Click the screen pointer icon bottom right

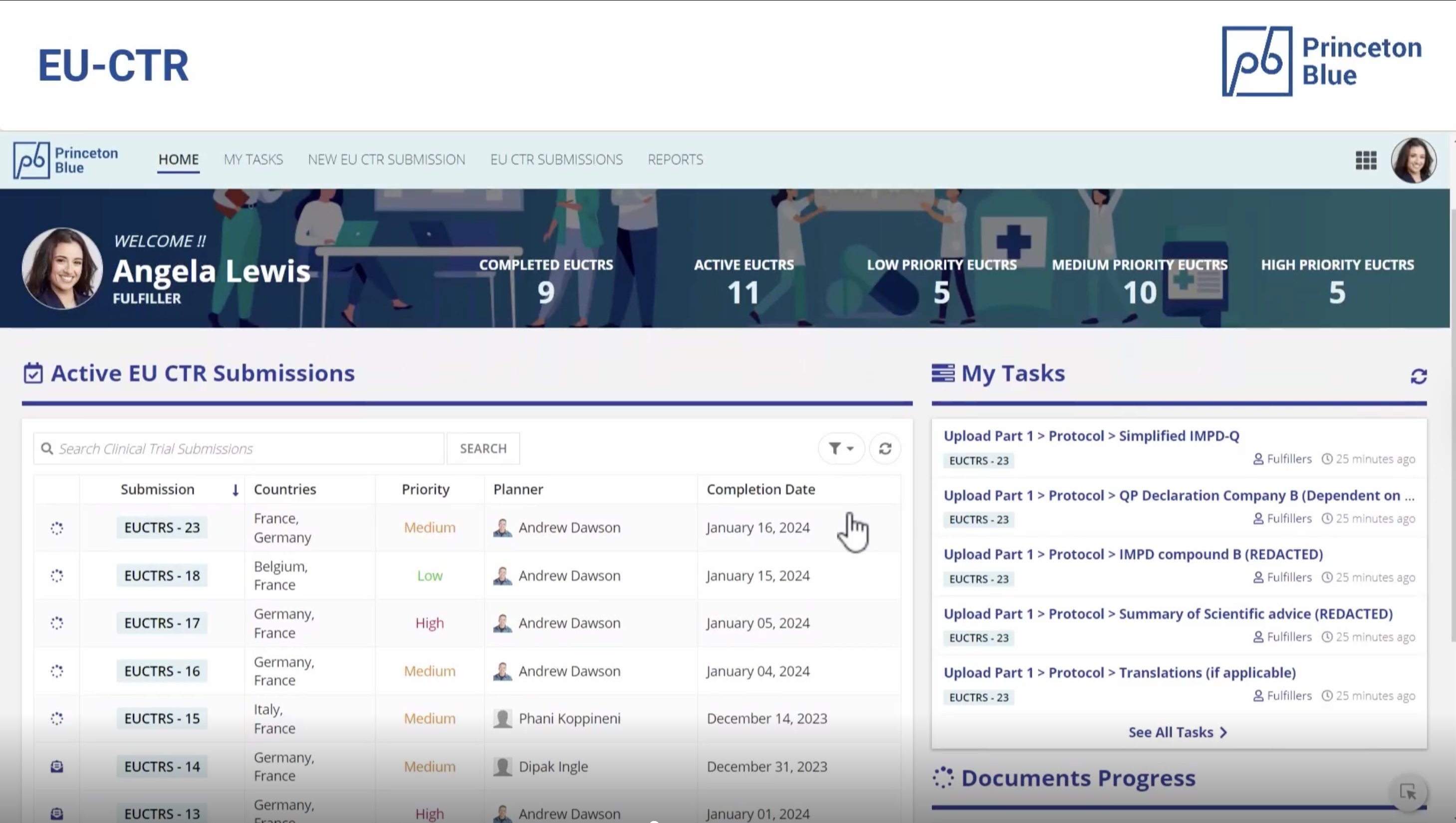point(1408,792)
